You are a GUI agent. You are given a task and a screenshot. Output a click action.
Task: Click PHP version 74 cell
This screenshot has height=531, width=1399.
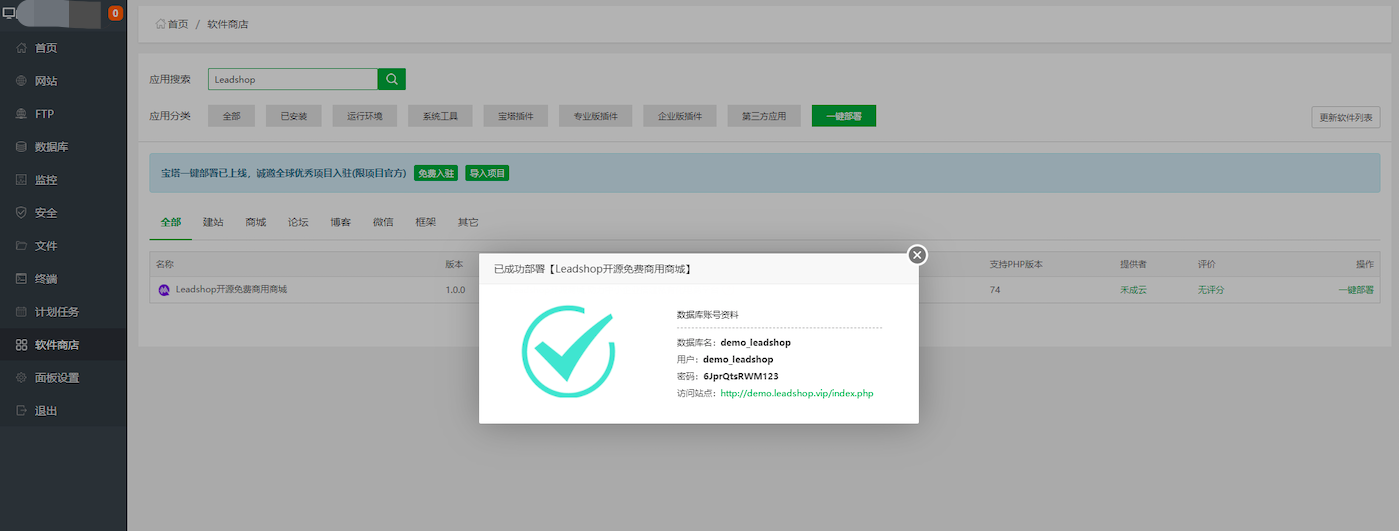pos(995,290)
